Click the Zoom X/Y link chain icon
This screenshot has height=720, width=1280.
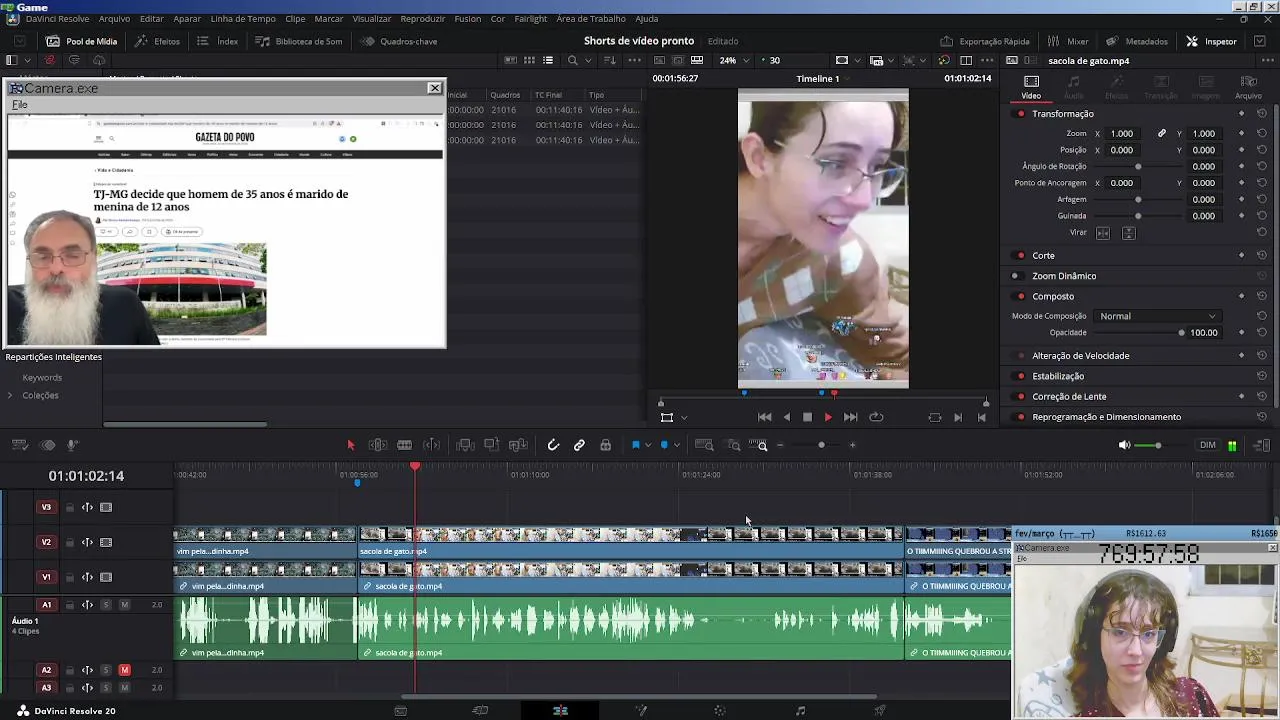1162,133
